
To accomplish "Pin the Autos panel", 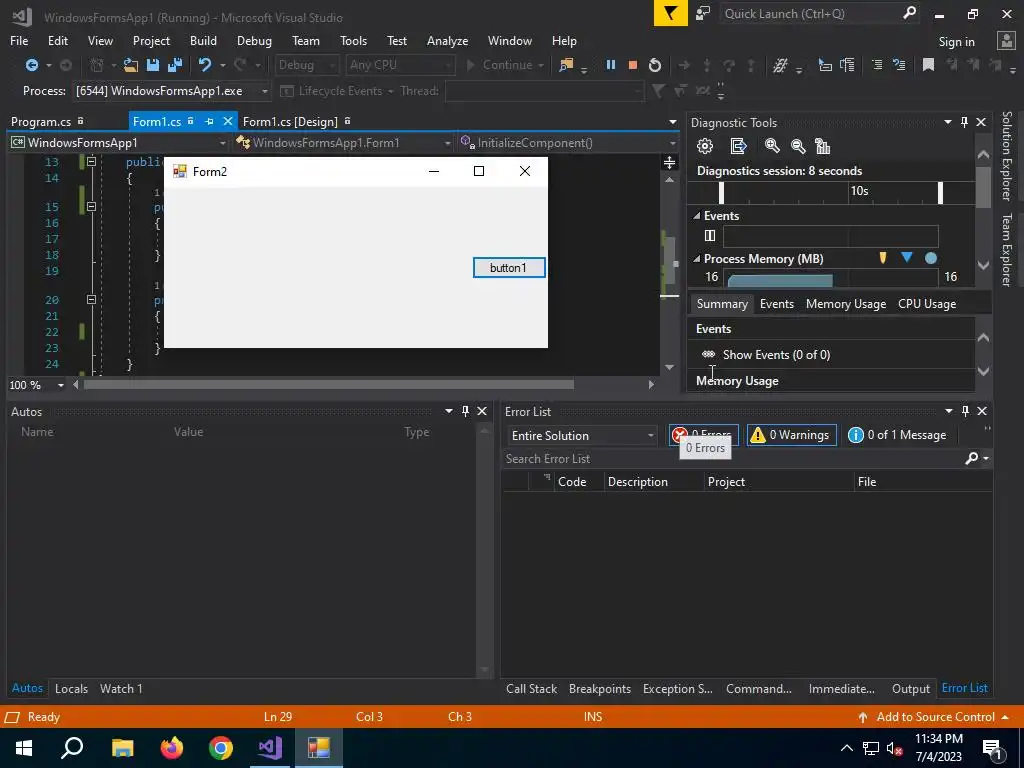I will pyautogui.click(x=465, y=411).
